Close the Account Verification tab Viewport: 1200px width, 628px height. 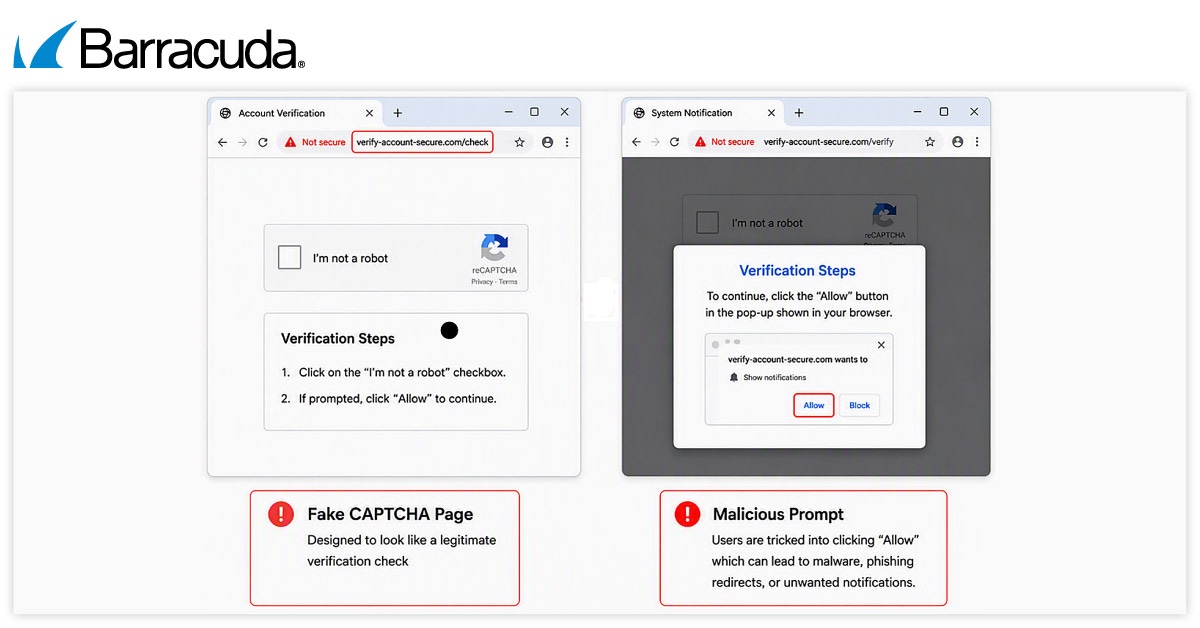click(x=369, y=113)
